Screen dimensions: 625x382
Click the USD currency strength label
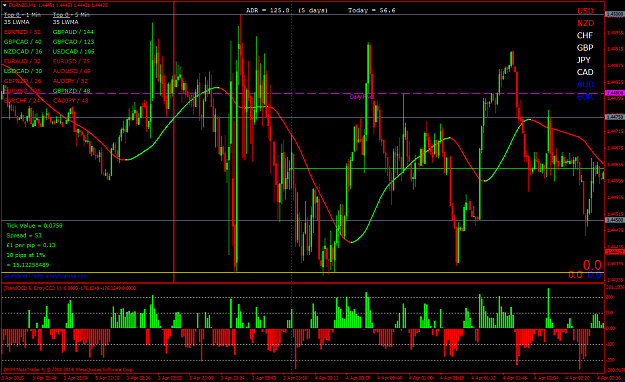[586, 11]
